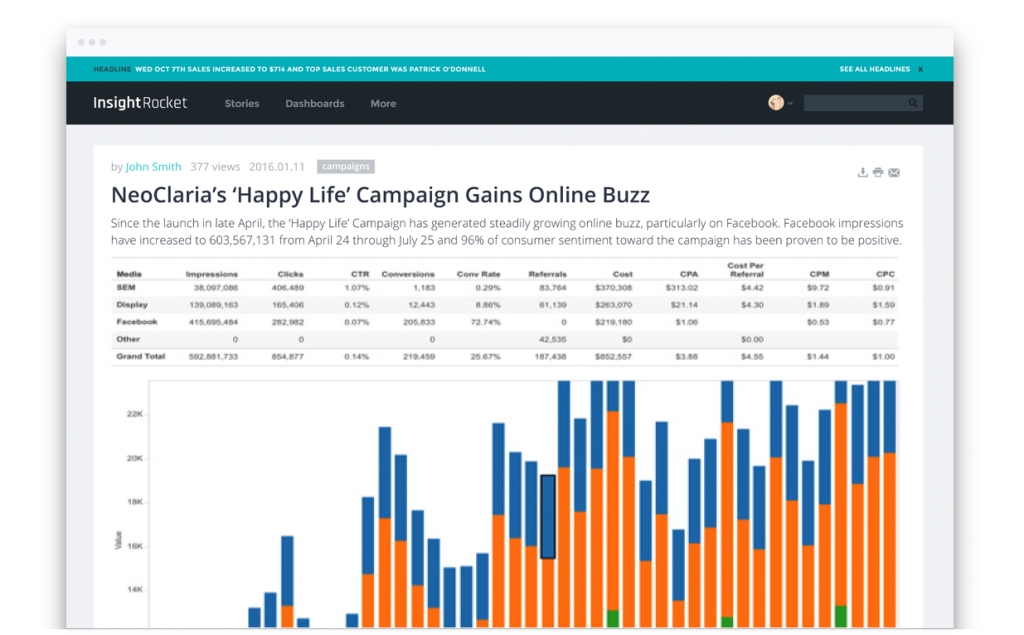The image size is (1024, 635).
Task: Click the Impressions column header
Action: (x=215, y=273)
